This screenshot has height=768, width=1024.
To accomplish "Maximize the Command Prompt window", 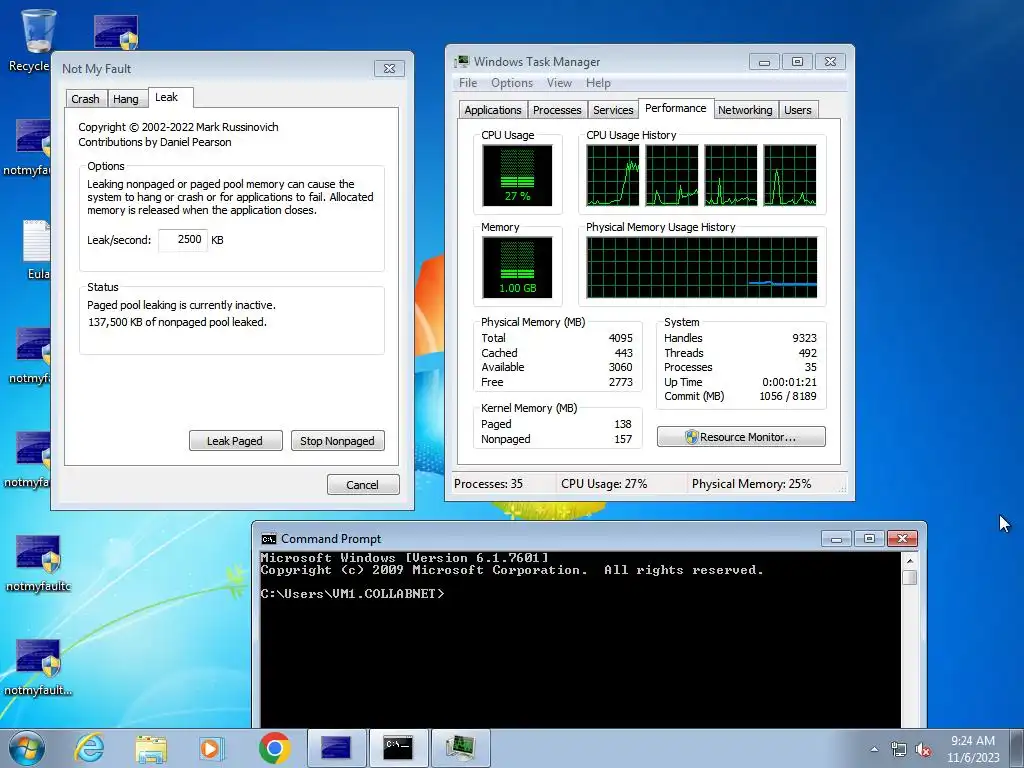I will (x=869, y=539).
